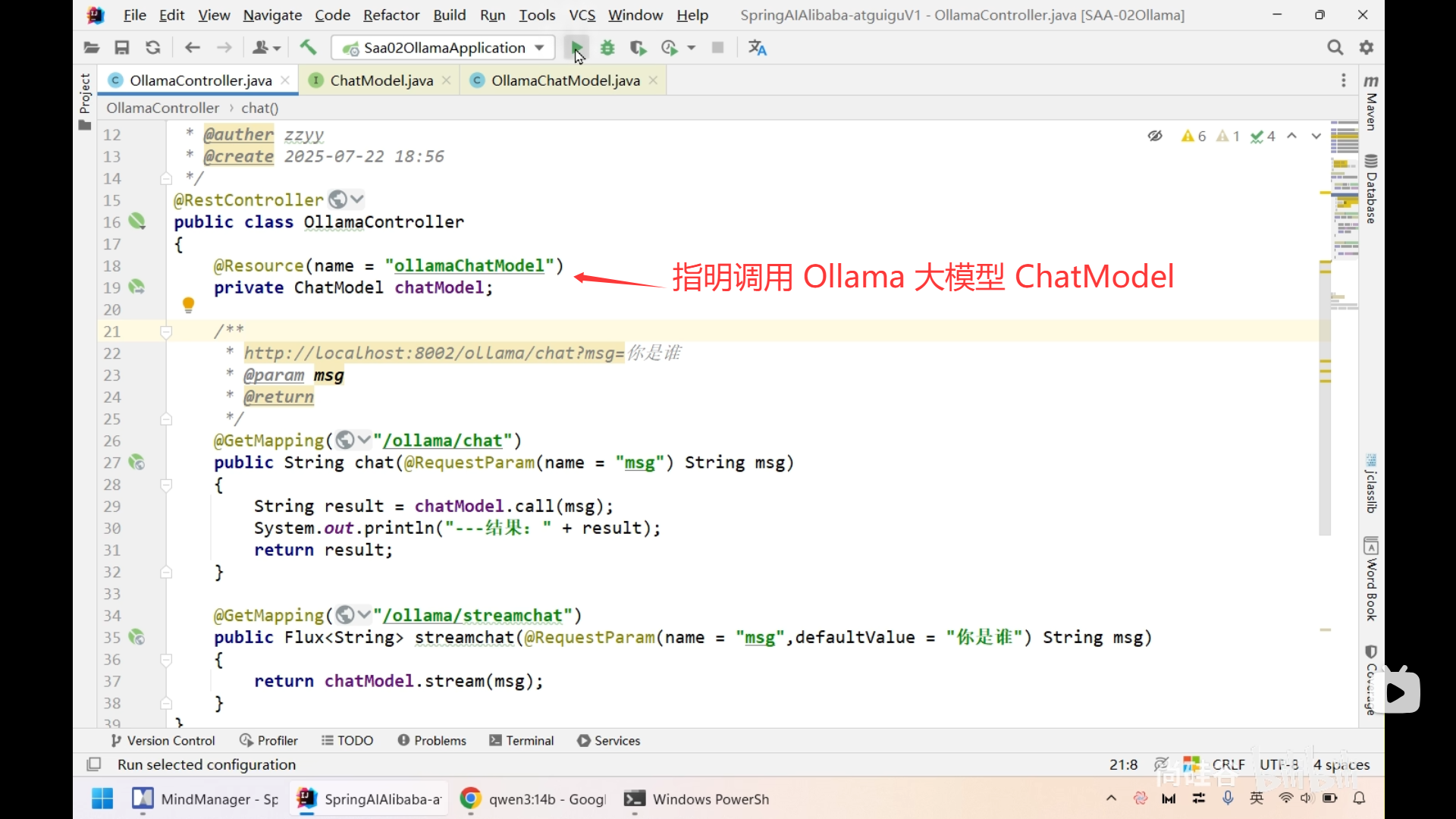Click the green Run button
The image size is (1456, 819).
pyautogui.click(x=577, y=48)
